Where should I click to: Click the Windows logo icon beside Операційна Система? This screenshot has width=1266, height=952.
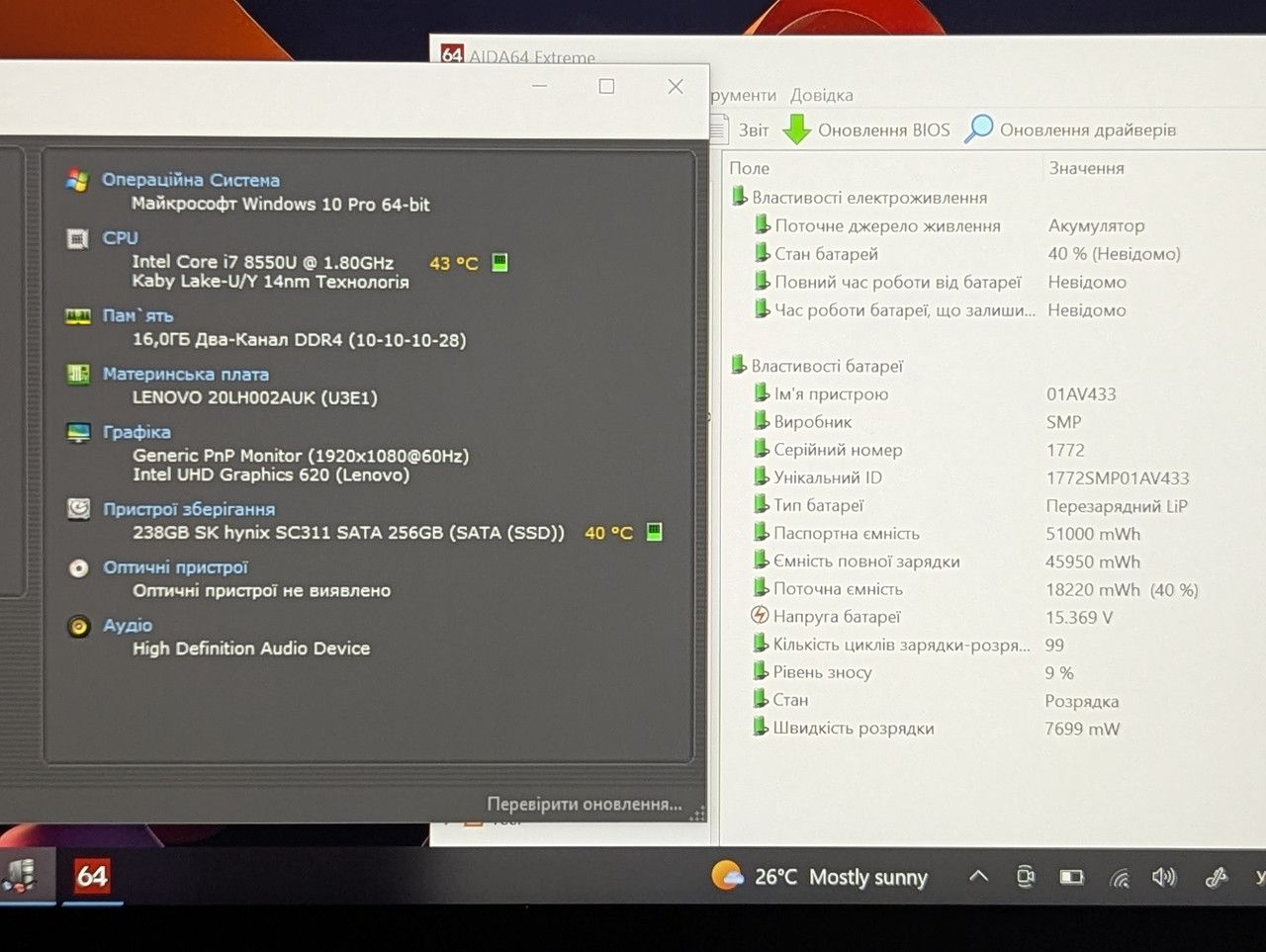click(x=77, y=180)
